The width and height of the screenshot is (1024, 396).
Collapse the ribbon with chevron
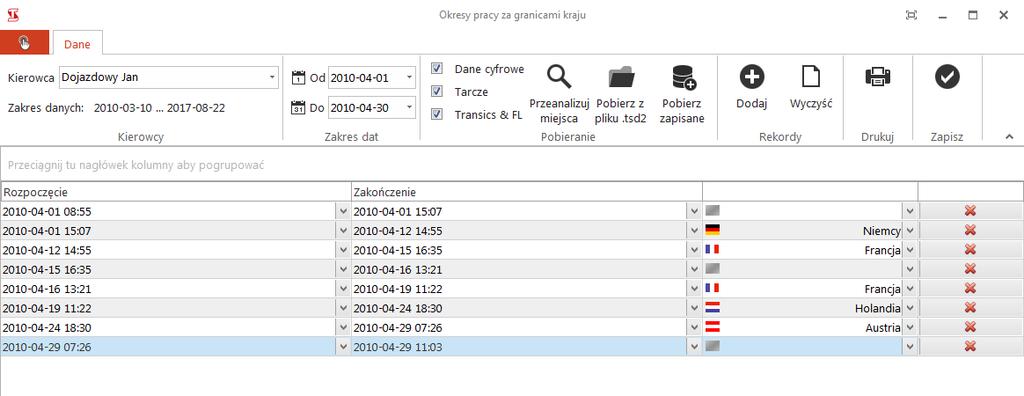(x=1009, y=137)
